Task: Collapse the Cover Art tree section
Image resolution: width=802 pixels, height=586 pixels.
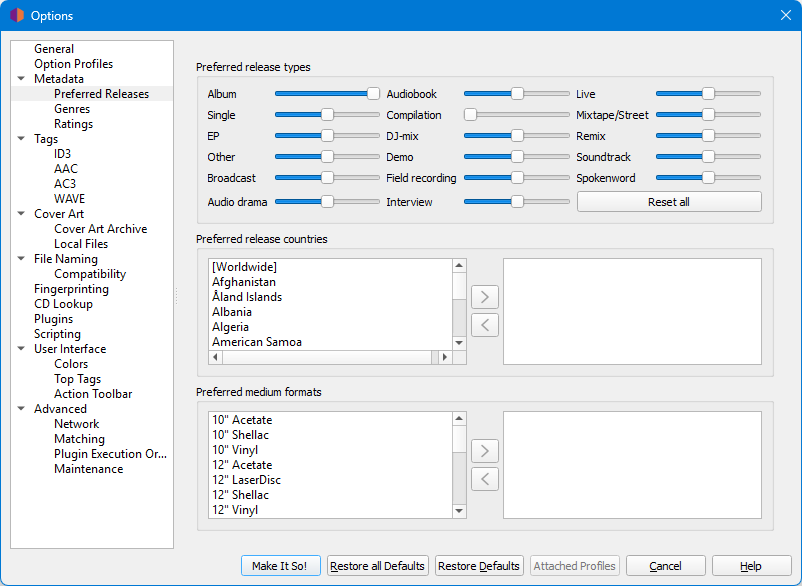Action: (22, 214)
